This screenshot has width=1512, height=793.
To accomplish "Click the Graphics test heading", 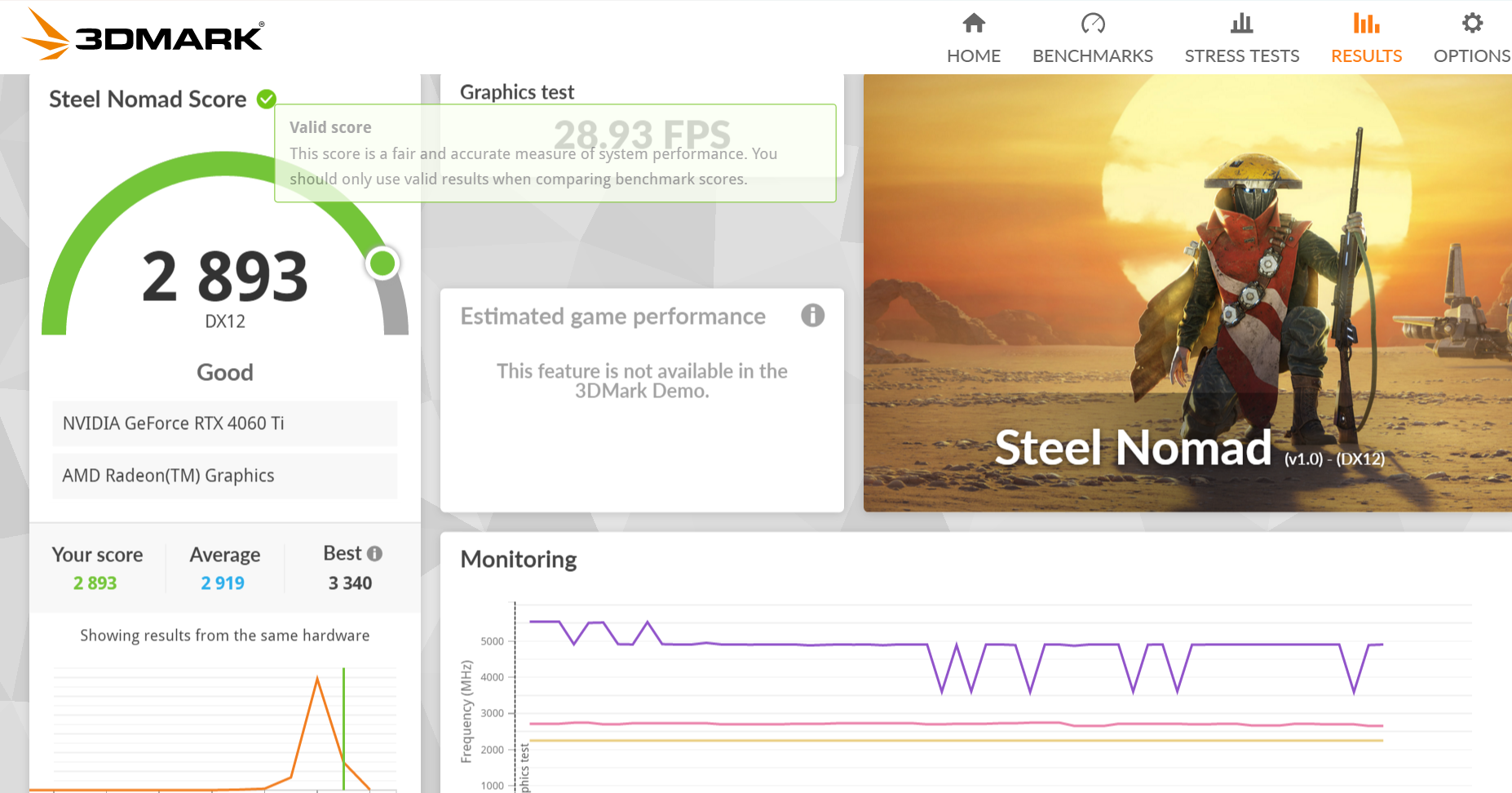I will [x=517, y=92].
